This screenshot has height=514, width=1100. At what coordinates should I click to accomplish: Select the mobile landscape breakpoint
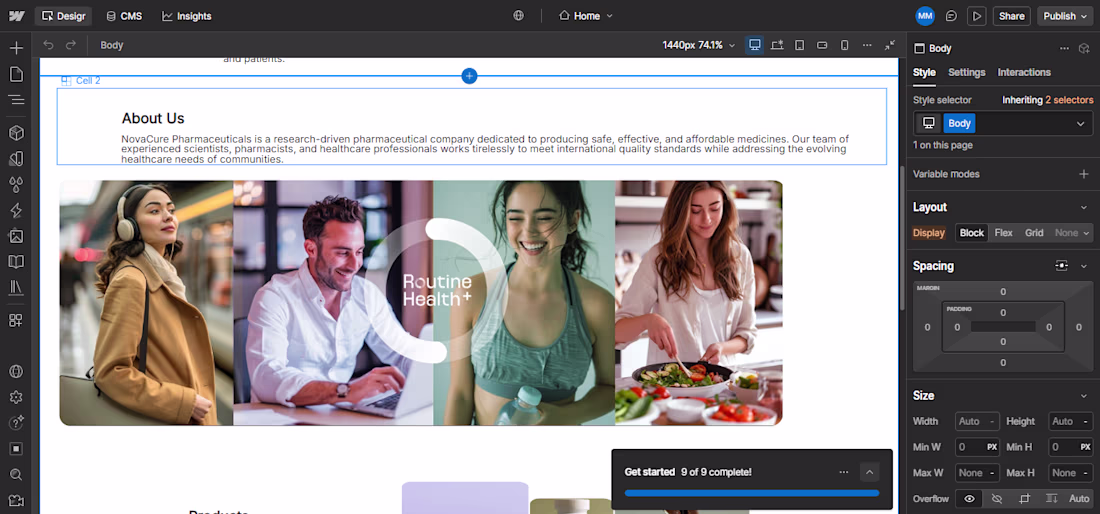pos(821,45)
